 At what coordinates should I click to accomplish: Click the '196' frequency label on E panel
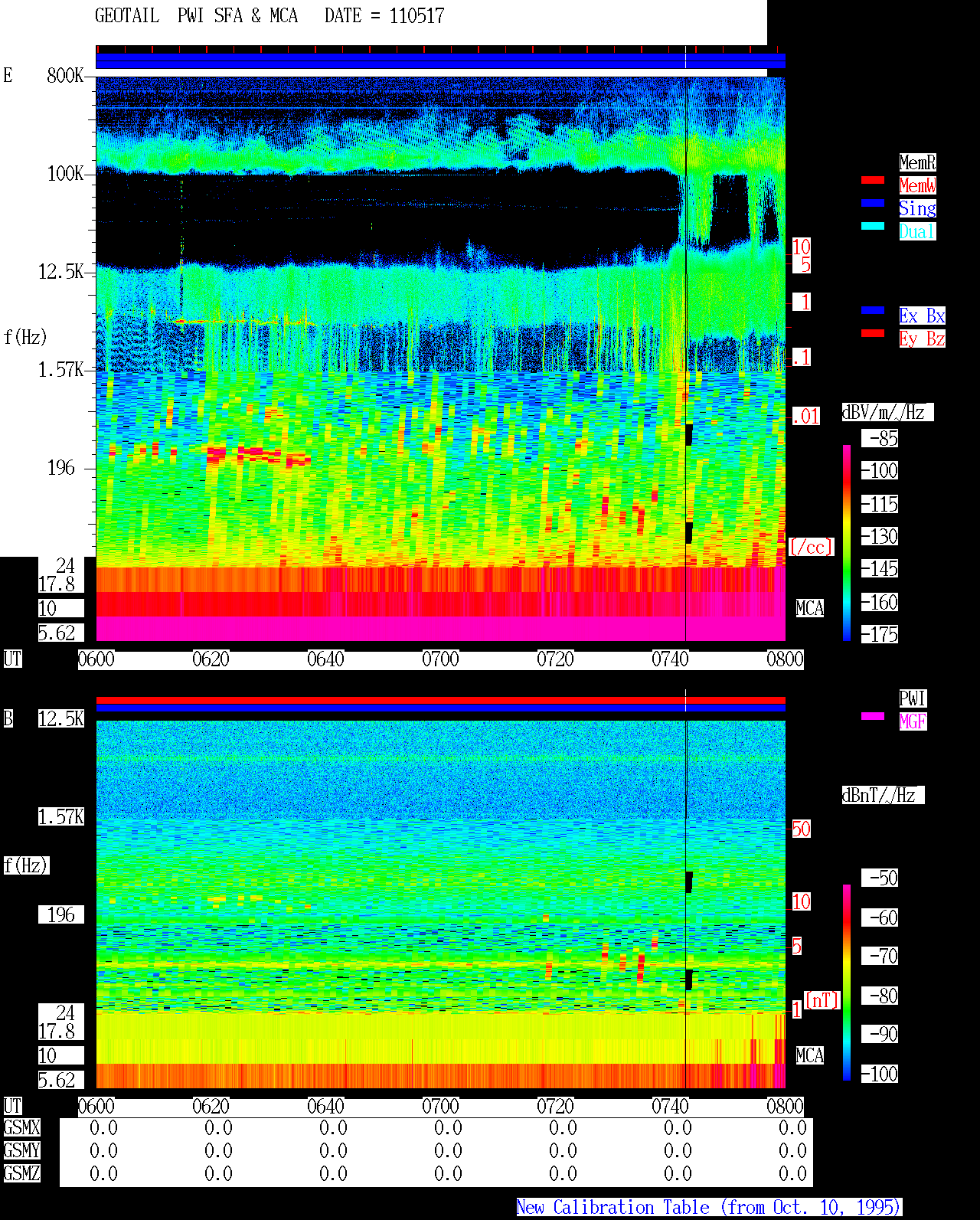coord(61,468)
